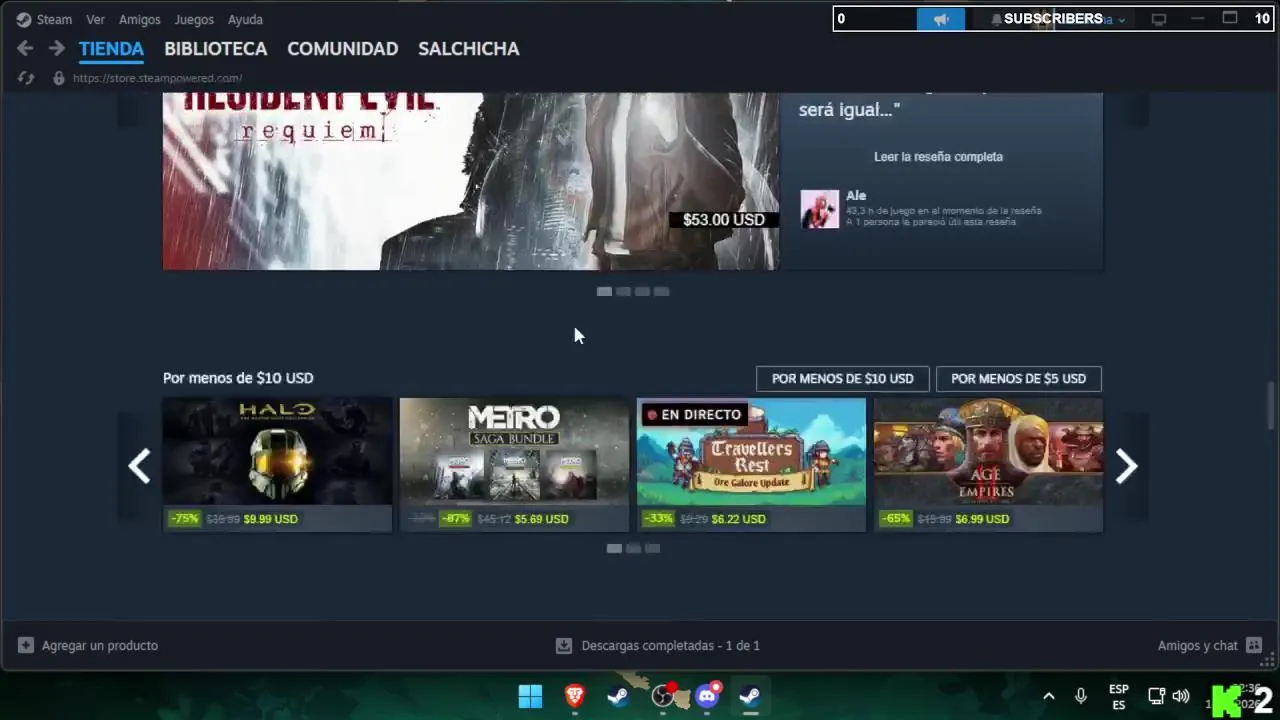The image size is (1280, 720).
Task: Open the Juegos menu
Action: pos(194,19)
